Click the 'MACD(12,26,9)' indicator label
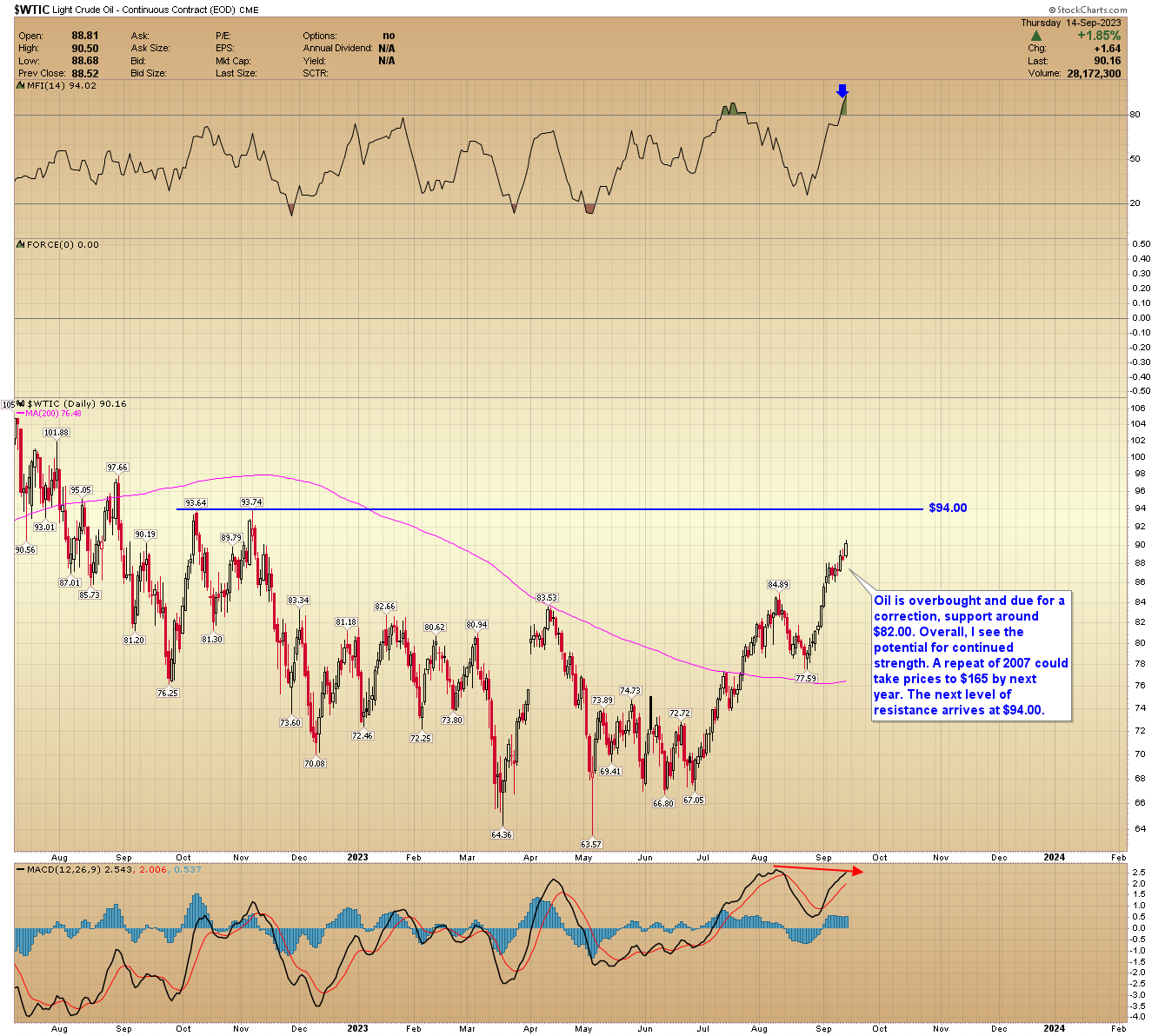 (63, 869)
